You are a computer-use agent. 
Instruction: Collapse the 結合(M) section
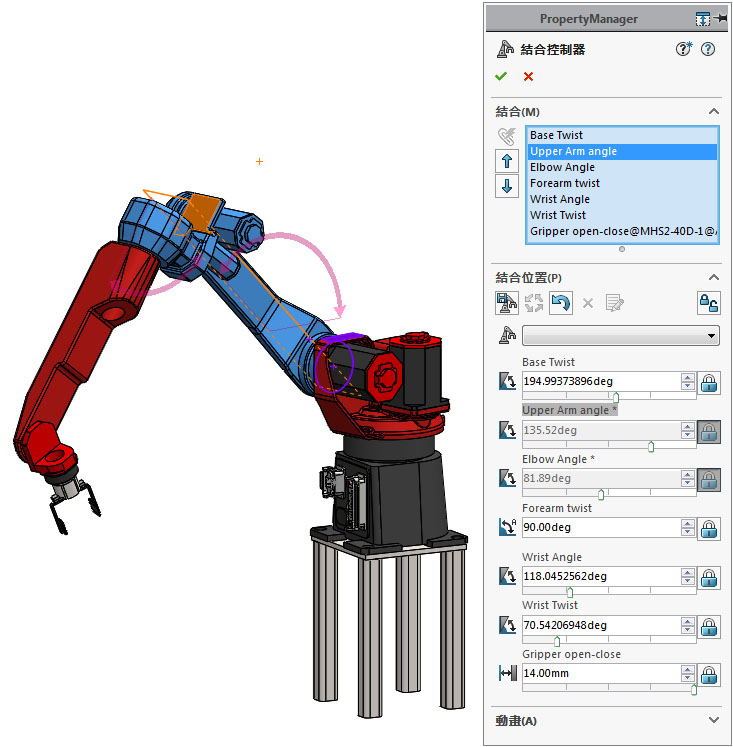[x=713, y=112]
